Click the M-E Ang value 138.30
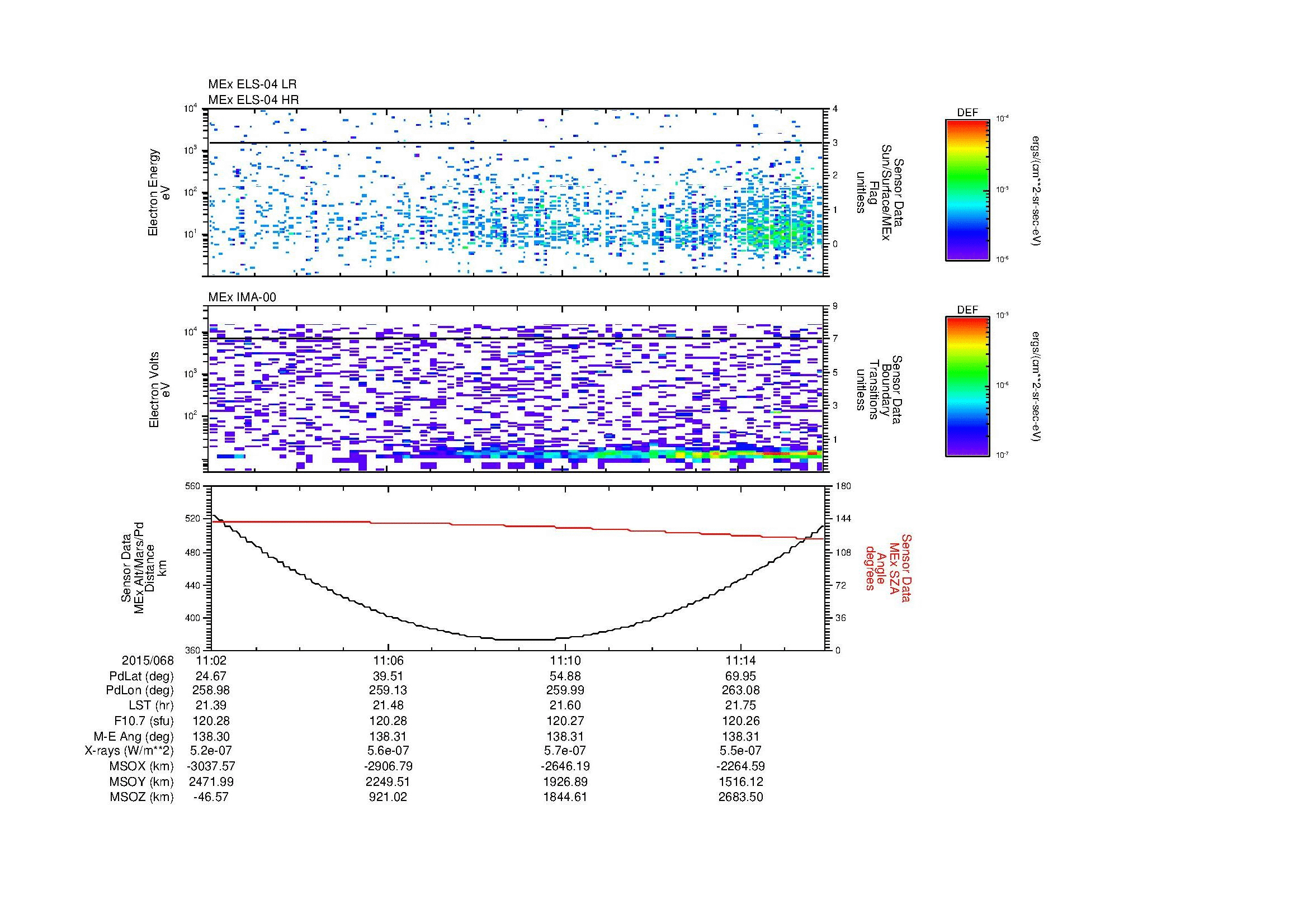 click(211, 736)
